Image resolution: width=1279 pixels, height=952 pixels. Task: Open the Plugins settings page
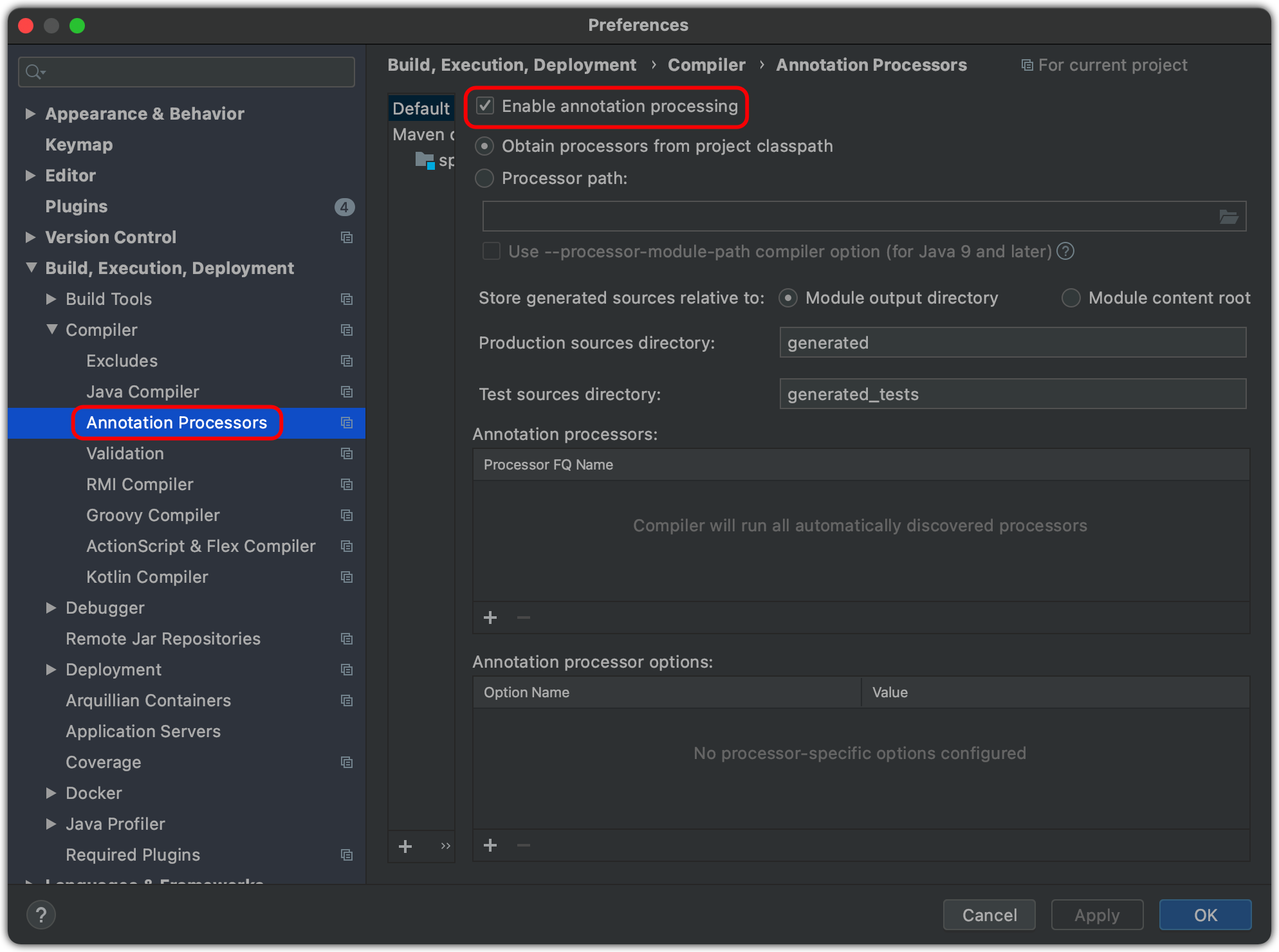pyautogui.click(x=77, y=206)
